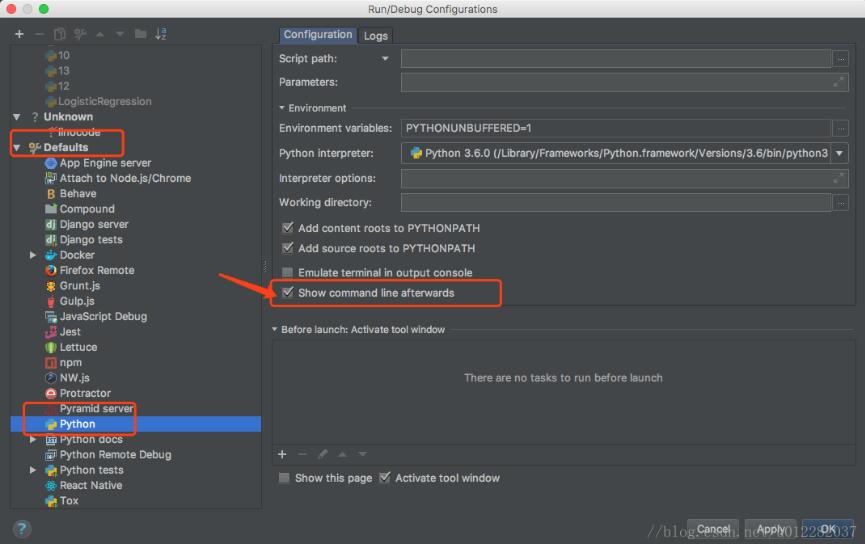Viewport: 865px width, 544px height.
Task: Collapse the Before launch section
Action: point(275,329)
